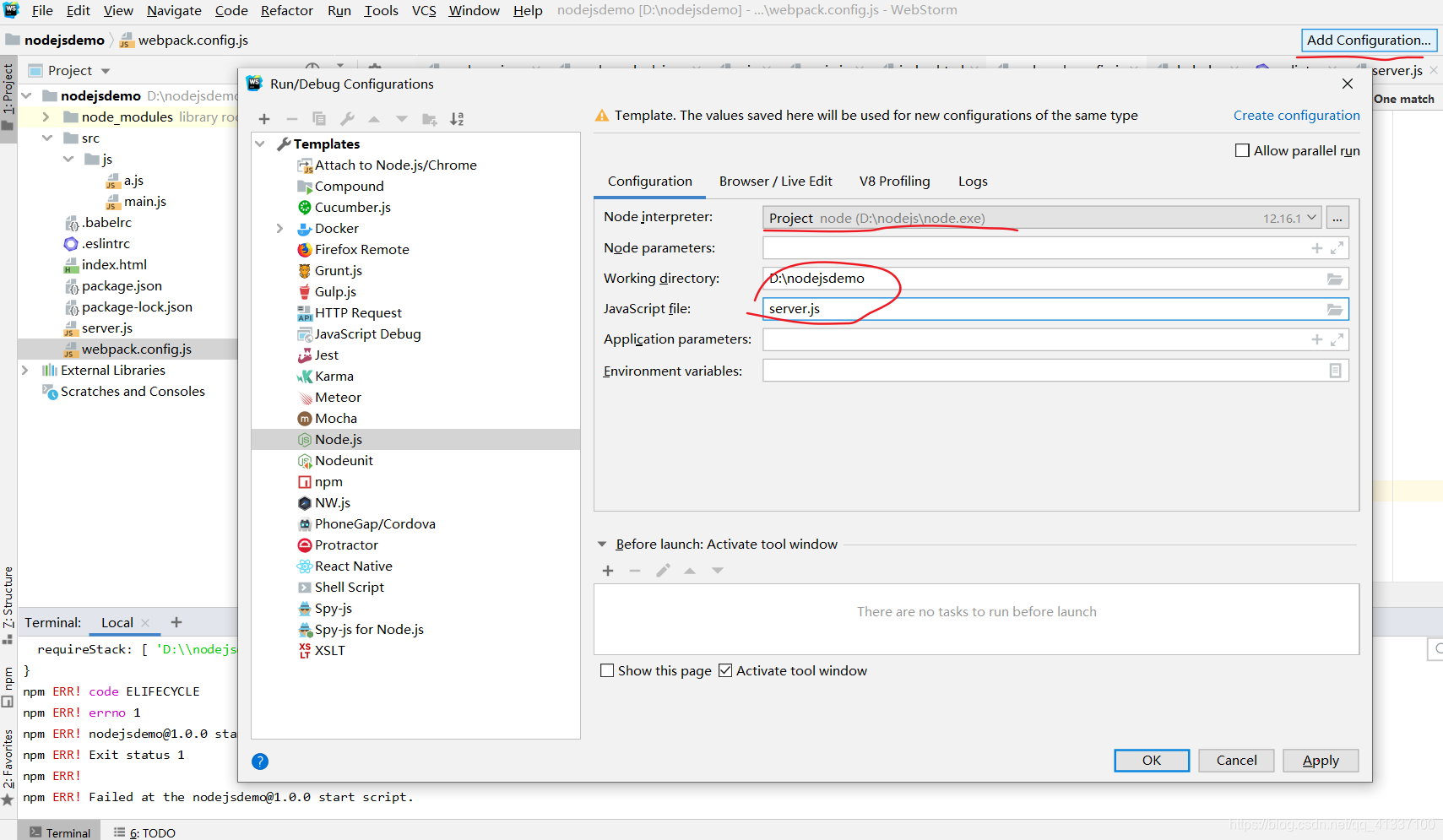Screen dimensions: 1443x840
Task: Click the OK button
Action: pyautogui.click(x=1152, y=761)
